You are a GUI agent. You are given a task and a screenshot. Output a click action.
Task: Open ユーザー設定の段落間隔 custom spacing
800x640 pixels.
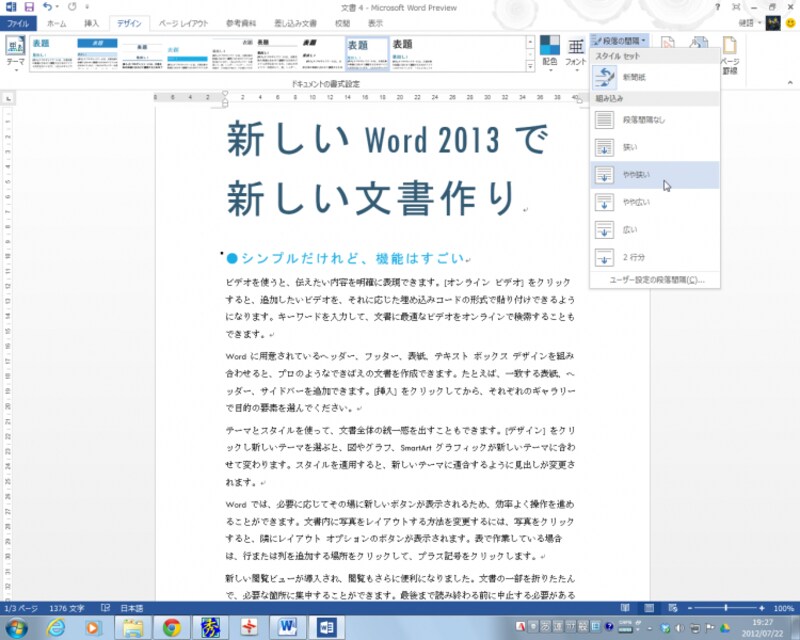(656, 280)
